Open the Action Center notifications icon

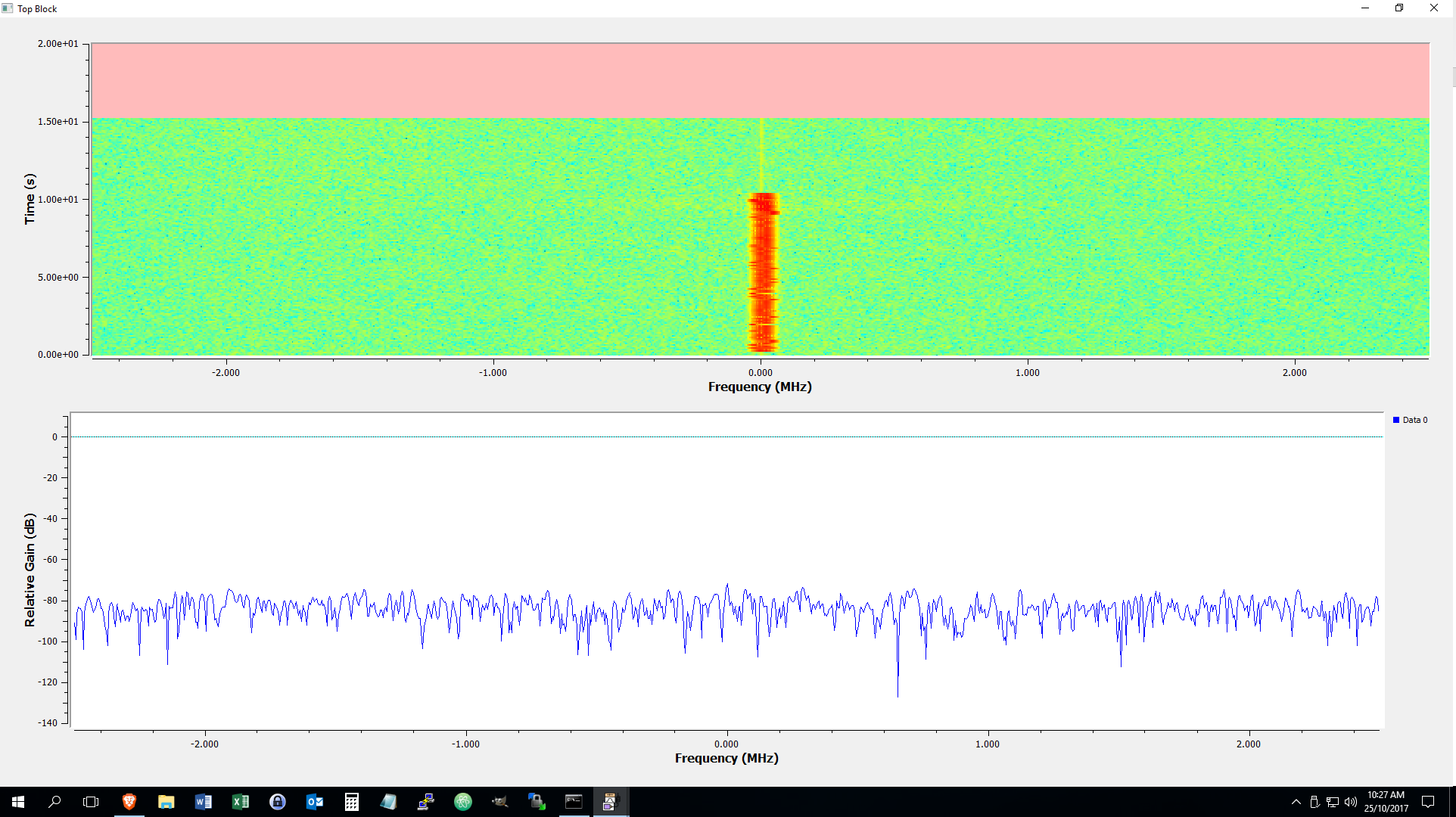point(1428,802)
